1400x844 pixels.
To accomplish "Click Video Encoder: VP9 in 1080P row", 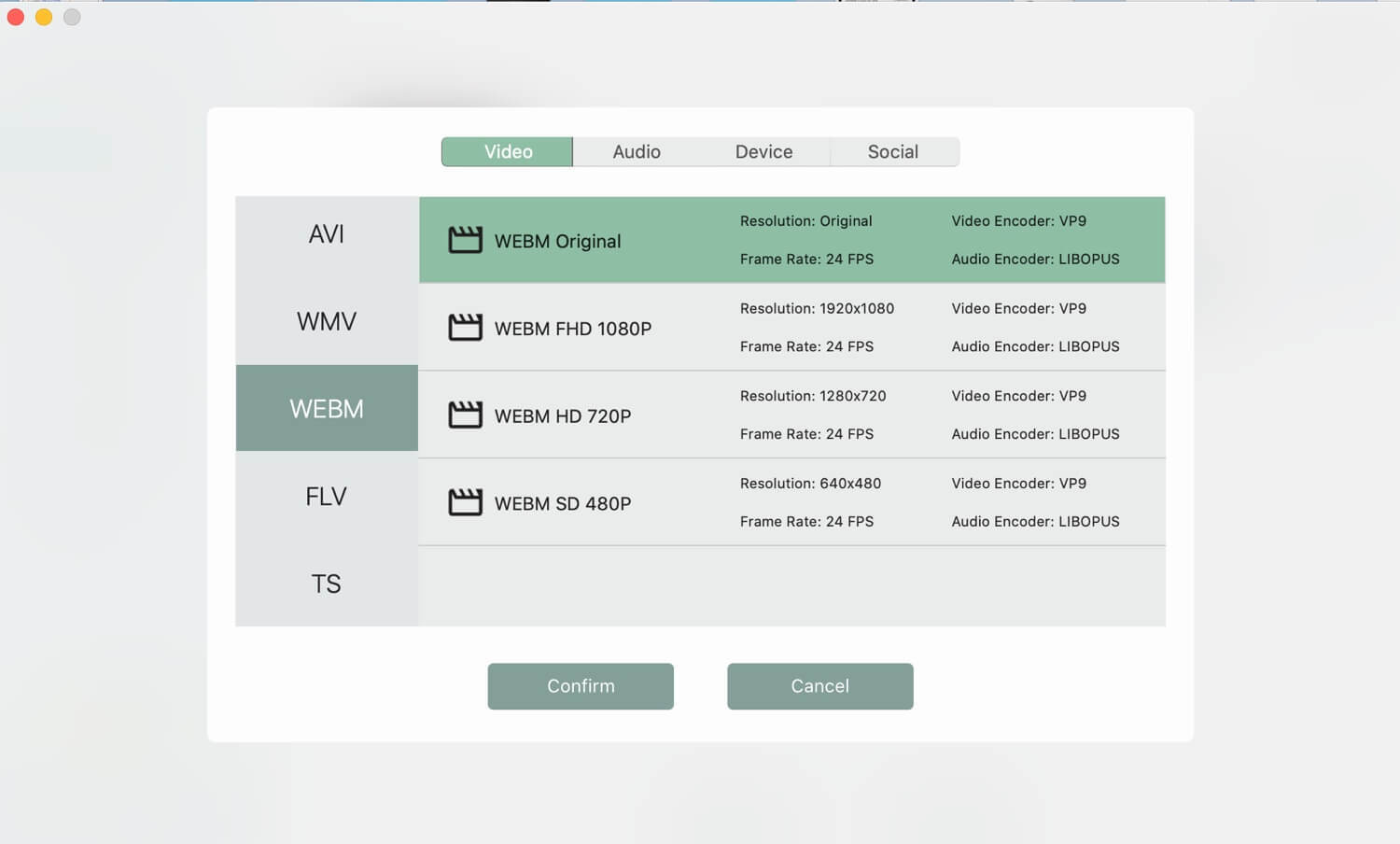I will [x=1019, y=308].
